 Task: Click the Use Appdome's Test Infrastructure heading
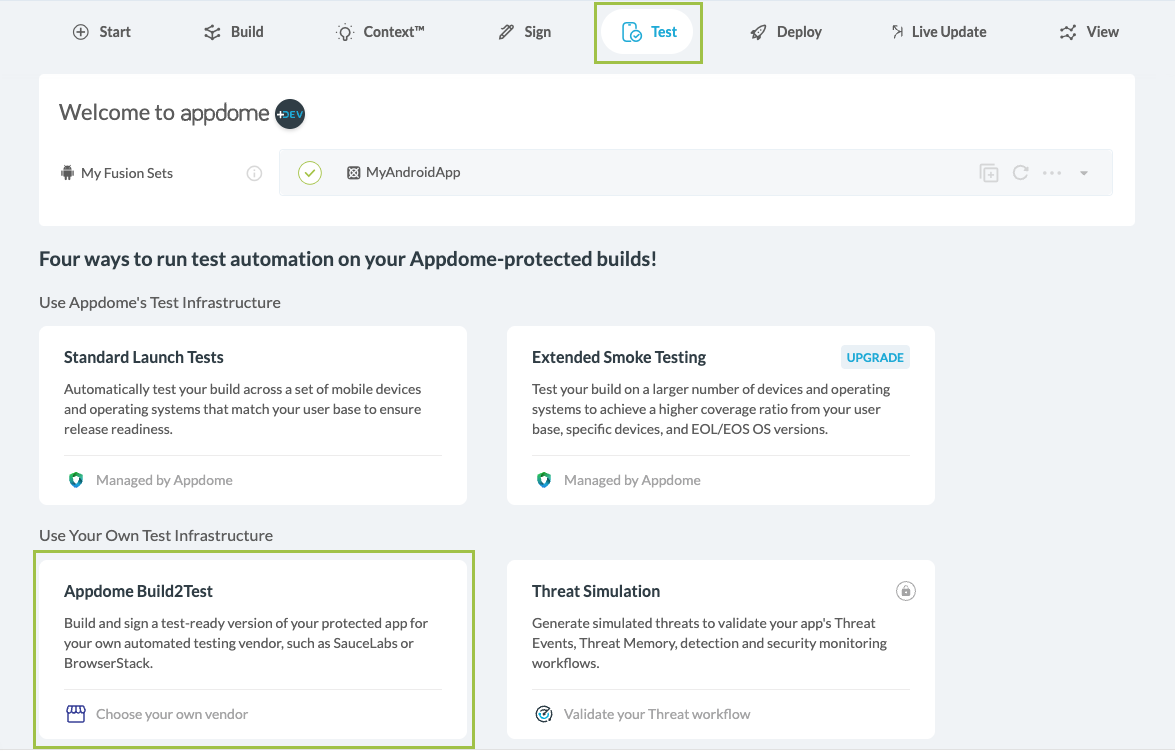coord(160,303)
